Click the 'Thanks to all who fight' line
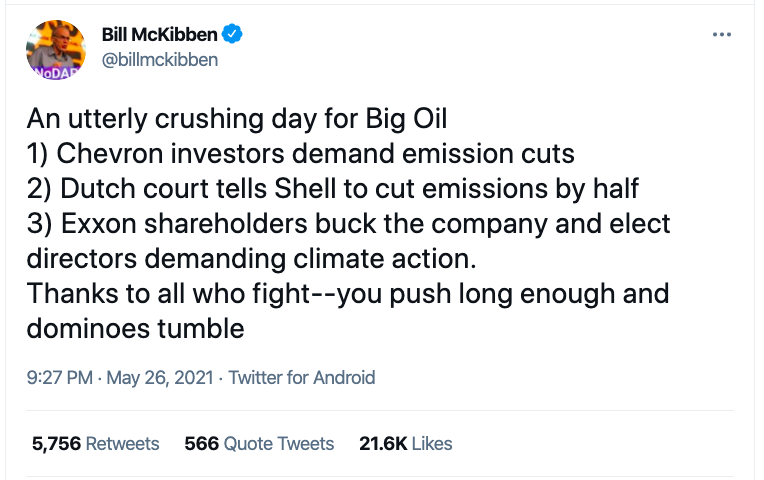764x480 pixels. click(348, 292)
